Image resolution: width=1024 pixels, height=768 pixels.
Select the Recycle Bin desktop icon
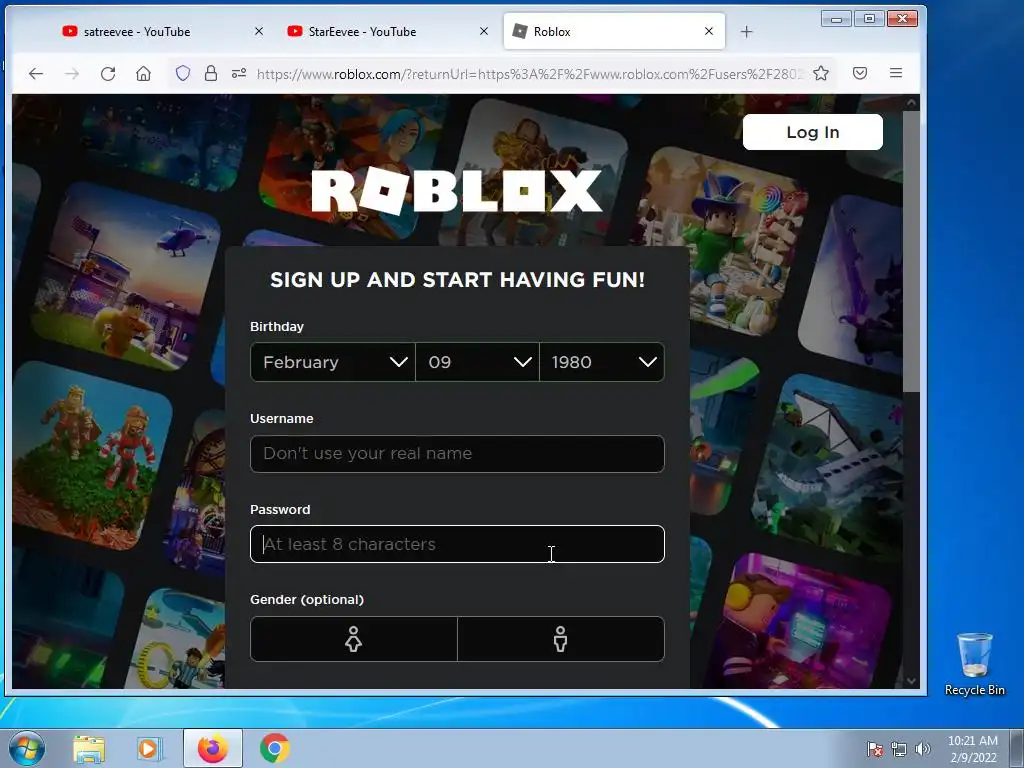click(x=974, y=665)
